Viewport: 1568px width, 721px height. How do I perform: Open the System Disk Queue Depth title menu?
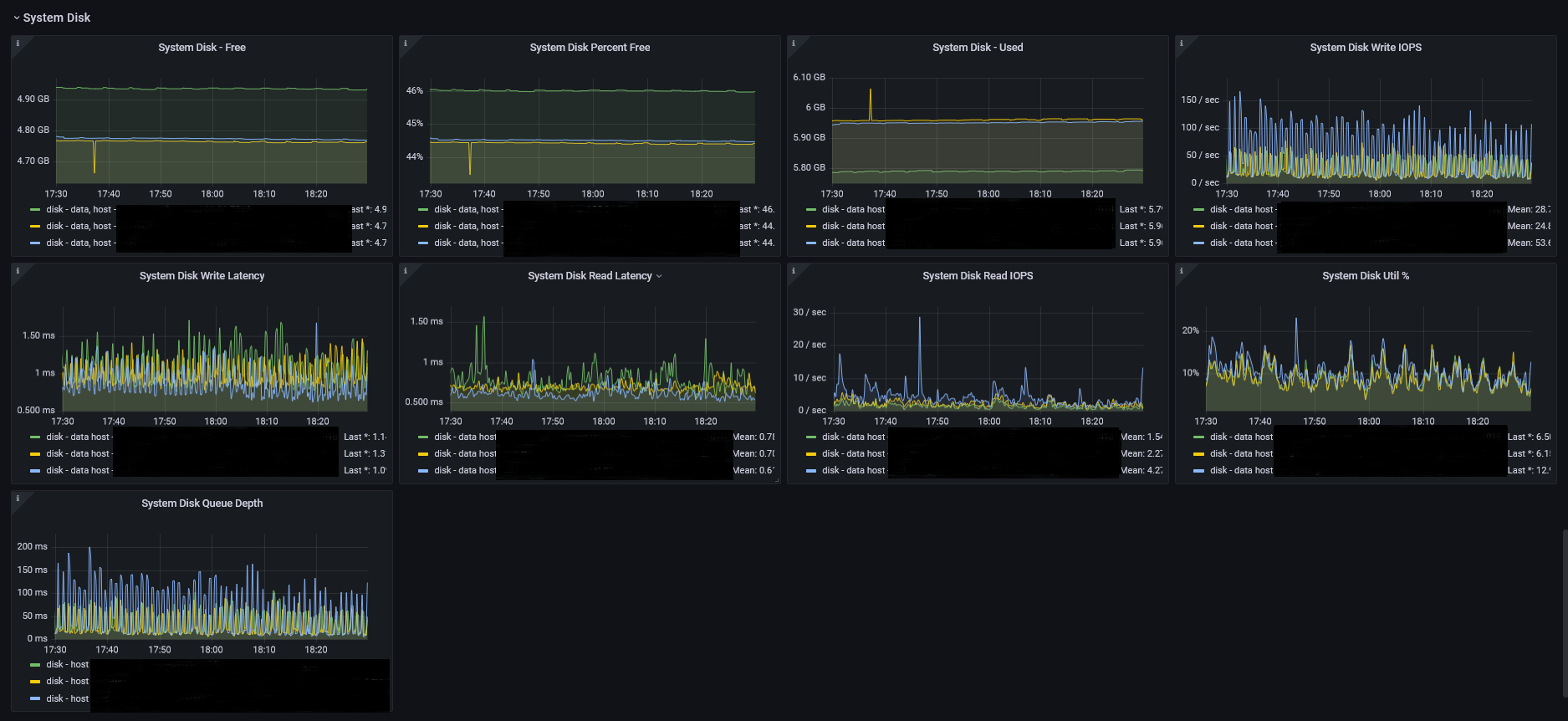point(202,504)
